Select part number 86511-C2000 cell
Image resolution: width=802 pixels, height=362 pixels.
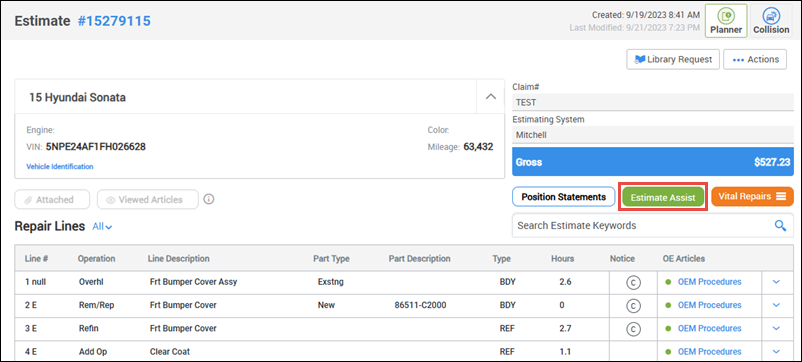420,305
